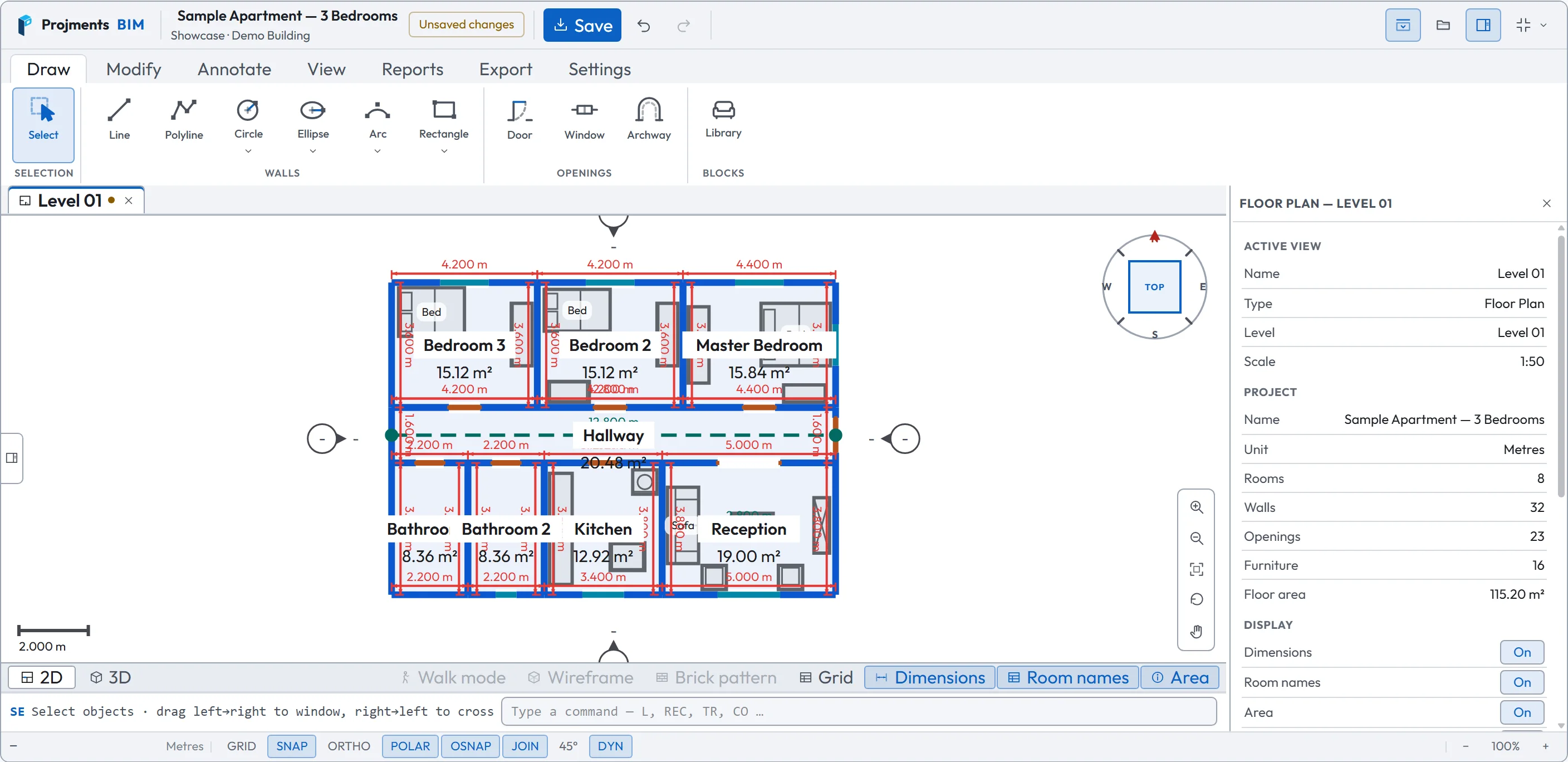This screenshot has width=1568, height=762.
Task: Pick the Circle wall tool
Action: [x=248, y=117]
